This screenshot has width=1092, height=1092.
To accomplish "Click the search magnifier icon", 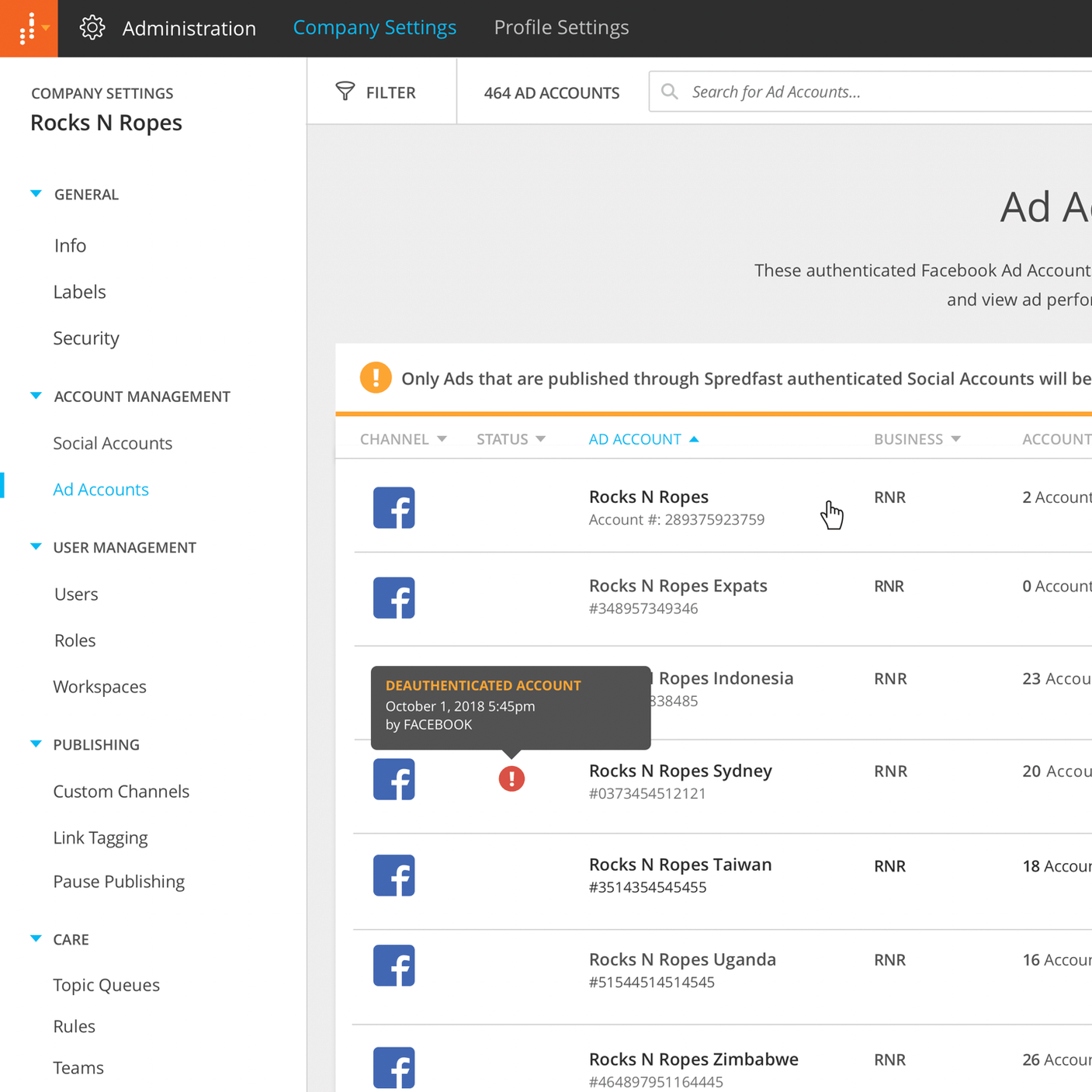I will [x=670, y=92].
